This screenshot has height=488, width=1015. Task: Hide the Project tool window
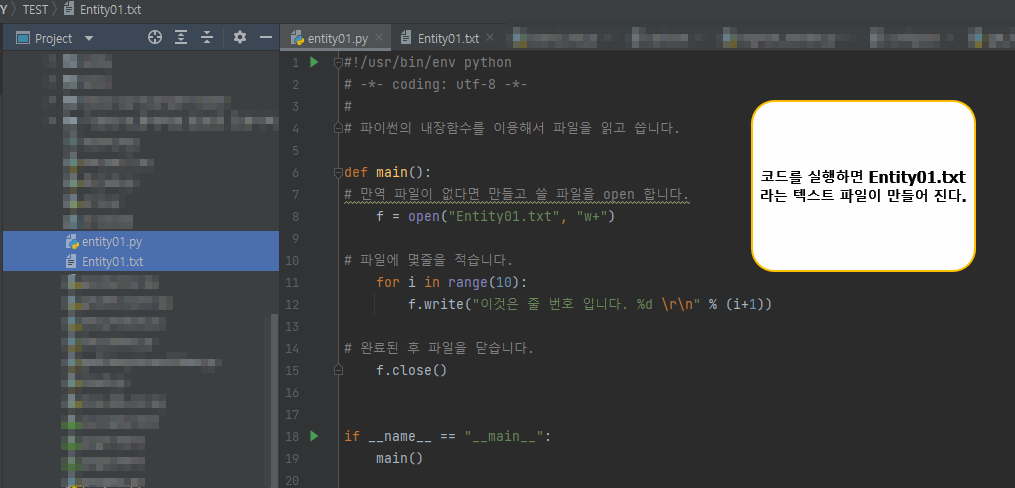coord(265,38)
